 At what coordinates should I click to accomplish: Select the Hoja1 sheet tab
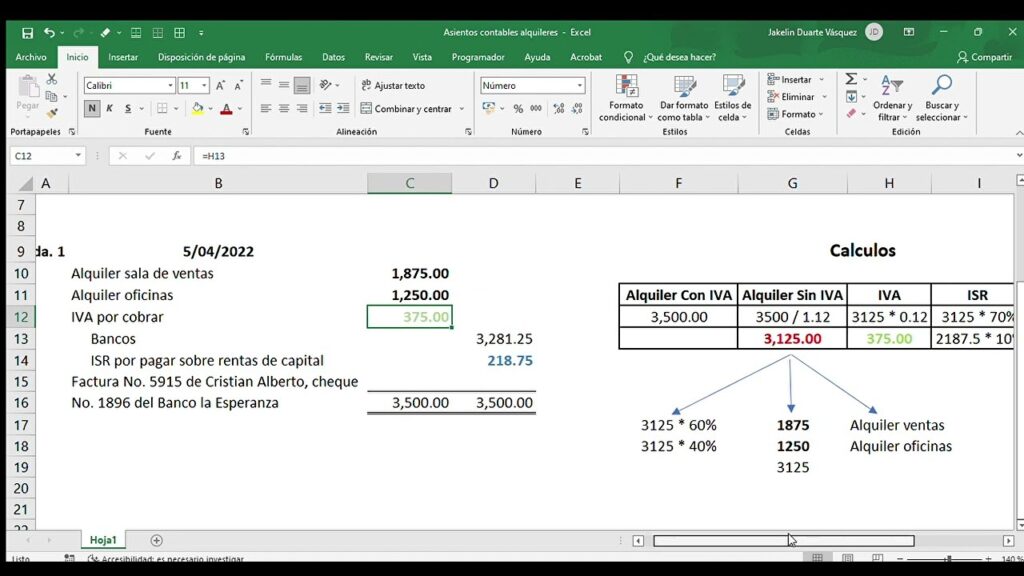103,540
